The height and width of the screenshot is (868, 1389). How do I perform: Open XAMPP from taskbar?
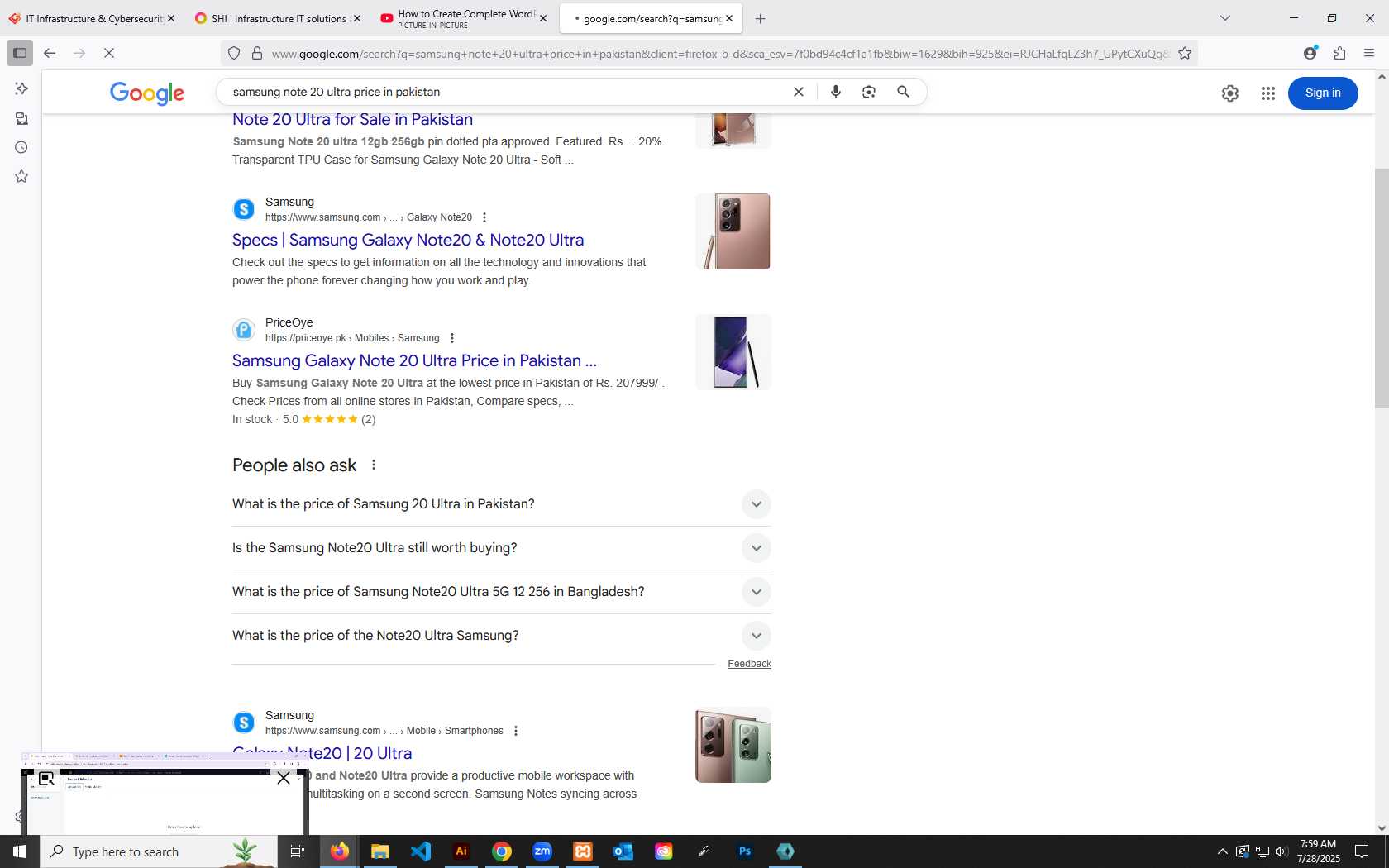pyautogui.click(x=583, y=851)
